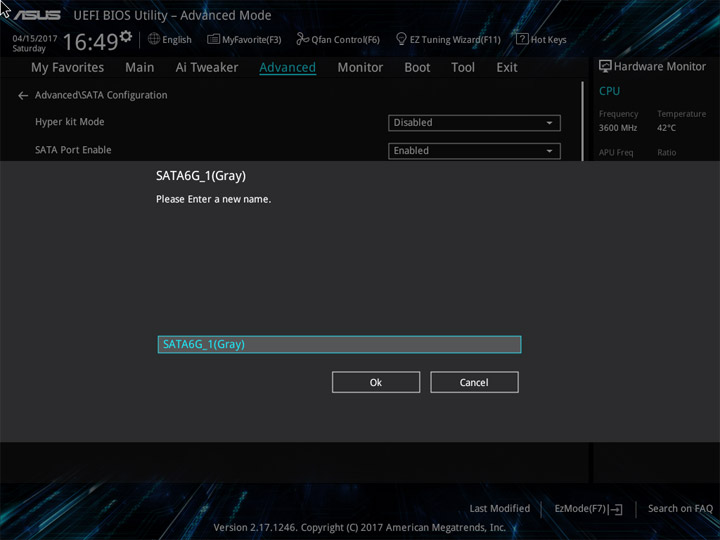
Task: Cancel the rename dialog
Action: click(x=474, y=382)
